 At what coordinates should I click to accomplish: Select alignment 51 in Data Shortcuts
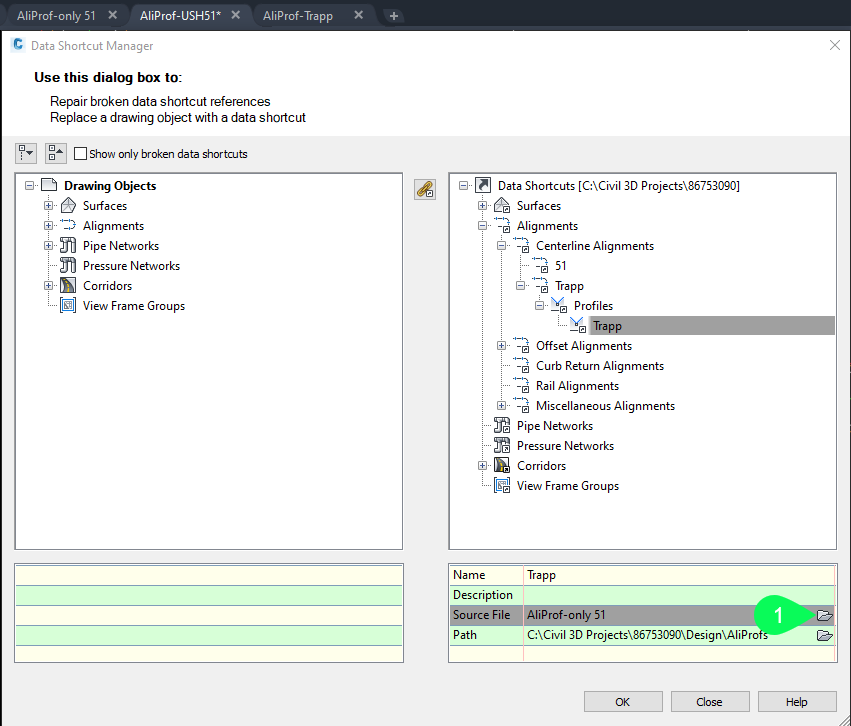click(560, 266)
